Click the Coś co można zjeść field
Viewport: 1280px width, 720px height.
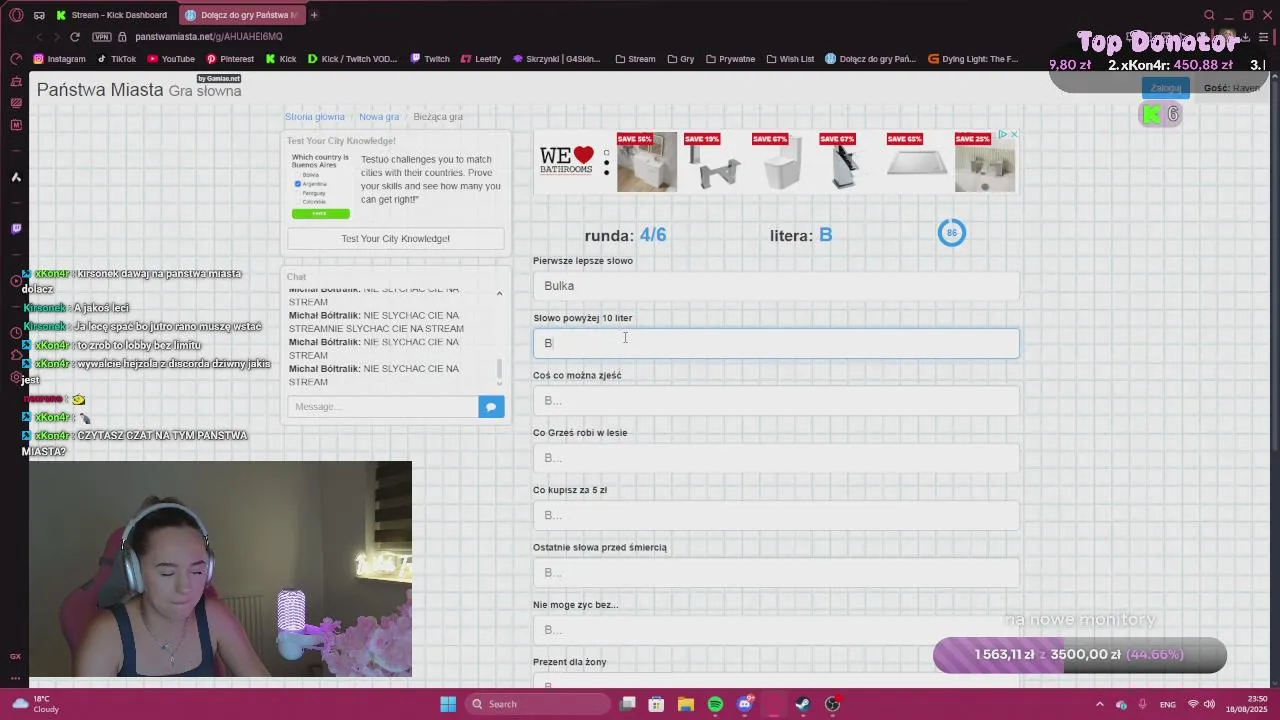click(x=776, y=400)
